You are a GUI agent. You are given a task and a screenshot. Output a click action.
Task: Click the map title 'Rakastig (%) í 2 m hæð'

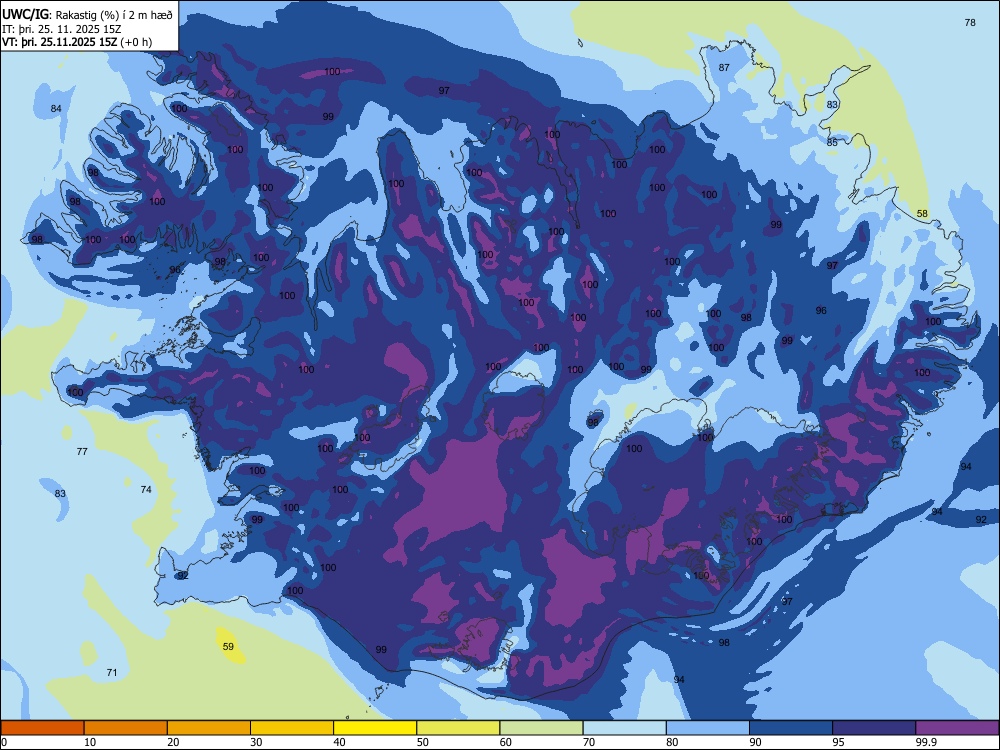114,15
